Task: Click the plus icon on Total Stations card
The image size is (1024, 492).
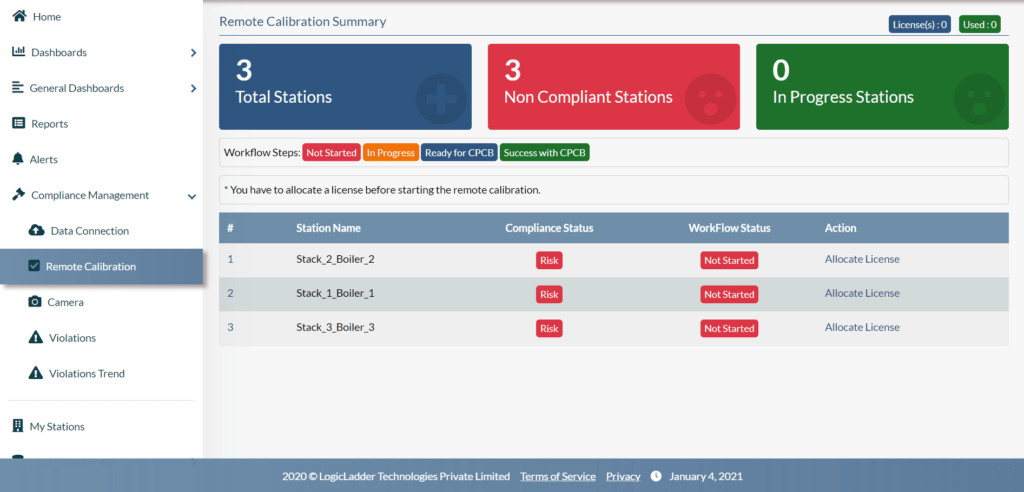Action: pos(441,99)
